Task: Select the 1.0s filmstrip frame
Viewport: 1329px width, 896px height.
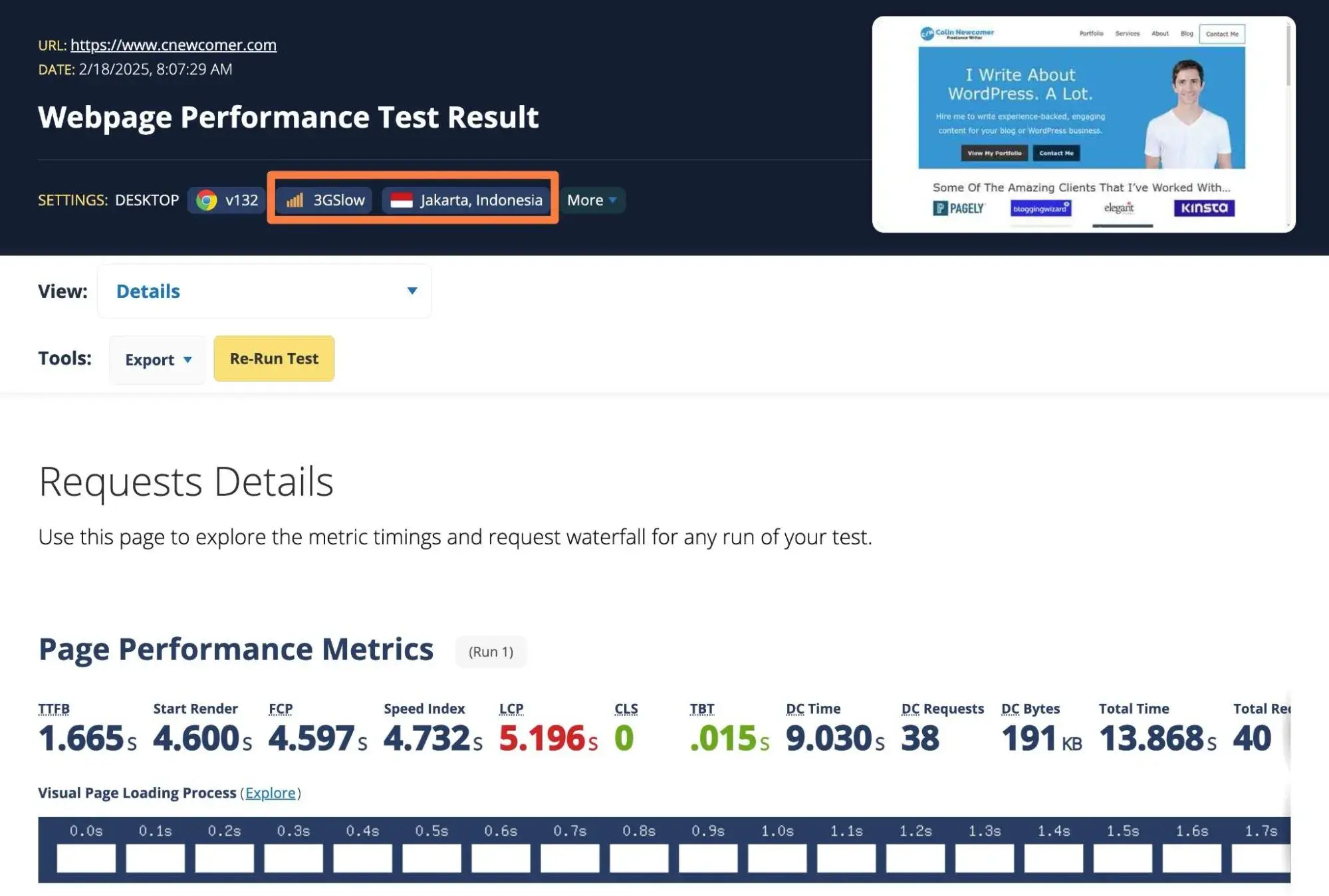Action: point(777,858)
